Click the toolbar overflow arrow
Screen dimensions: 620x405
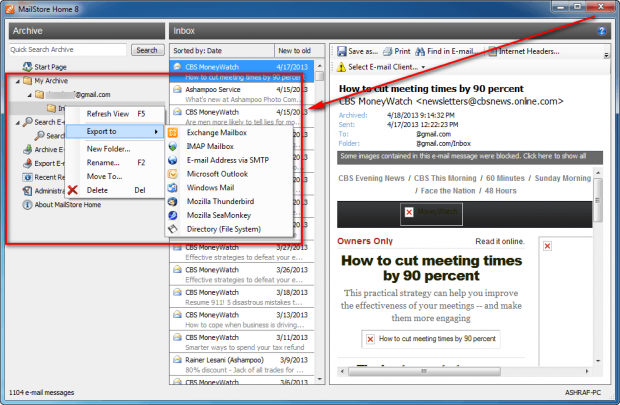607,55
